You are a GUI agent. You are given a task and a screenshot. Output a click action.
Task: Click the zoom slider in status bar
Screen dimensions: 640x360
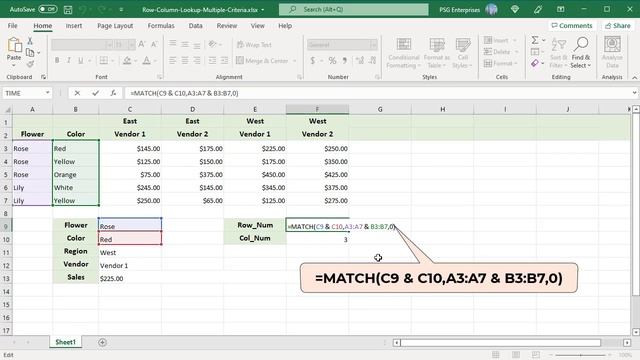click(x=580, y=355)
